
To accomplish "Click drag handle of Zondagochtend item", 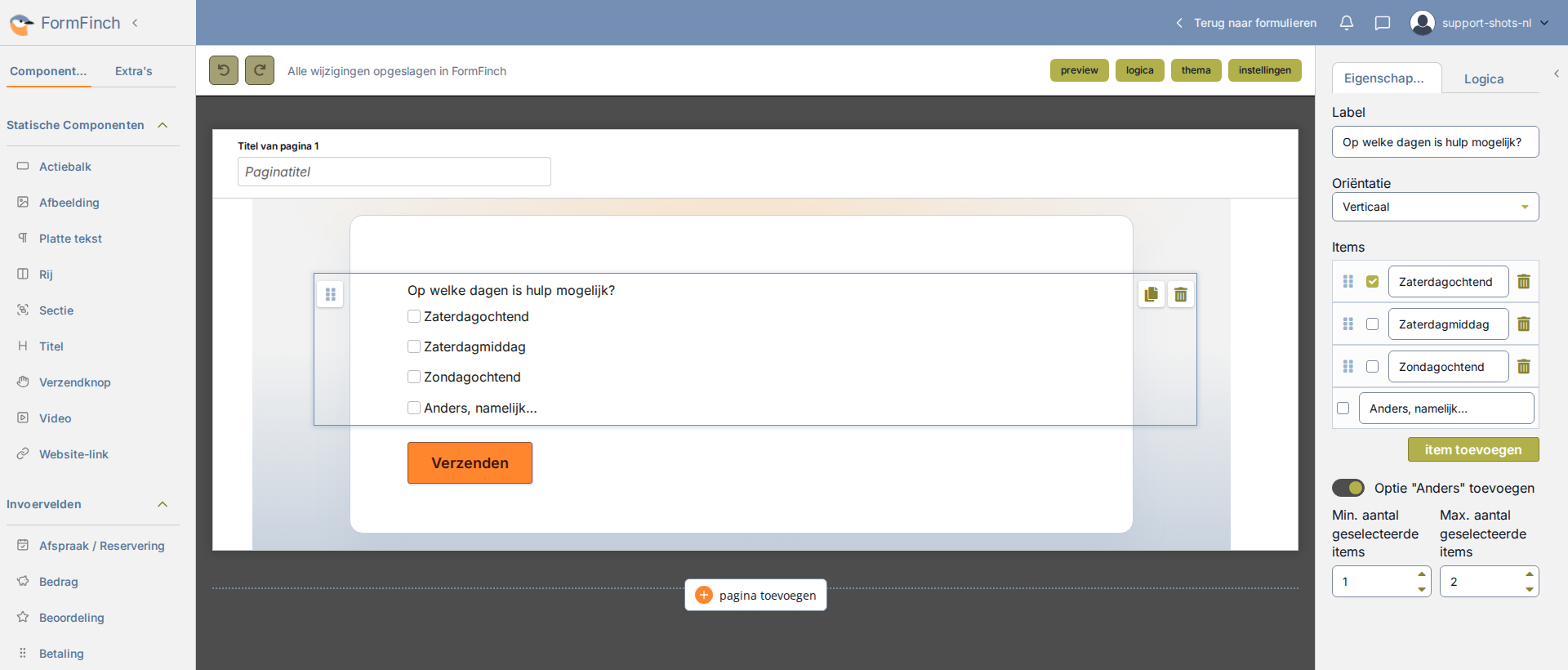I will pyautogui.click(x=1348, y=367).
